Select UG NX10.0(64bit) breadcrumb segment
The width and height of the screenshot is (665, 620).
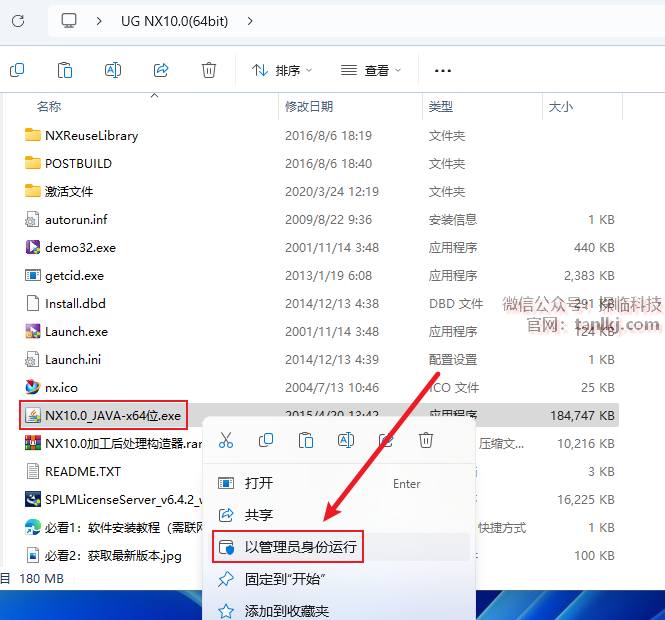(x=174, y=21)
